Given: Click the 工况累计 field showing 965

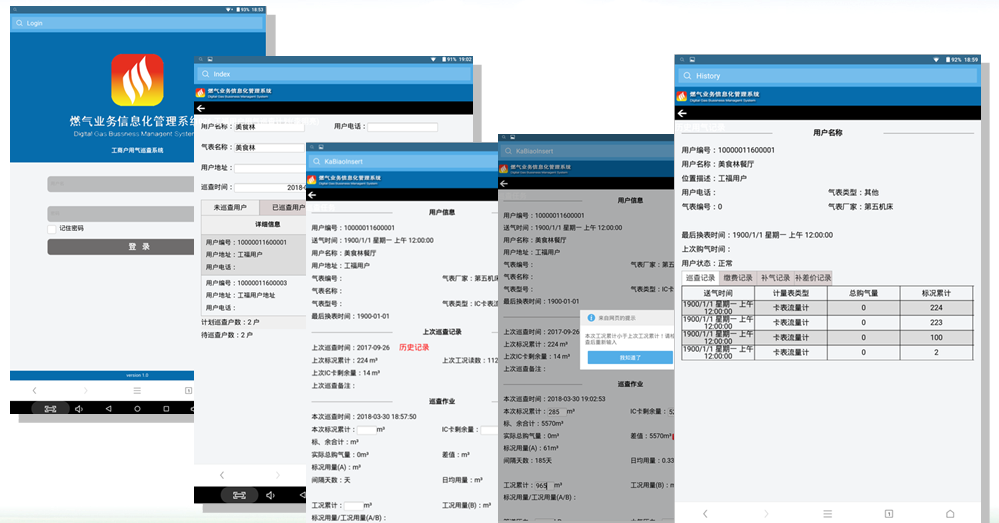Looking at the screenshot, I should pyautogui.click(x=543, y=485).
